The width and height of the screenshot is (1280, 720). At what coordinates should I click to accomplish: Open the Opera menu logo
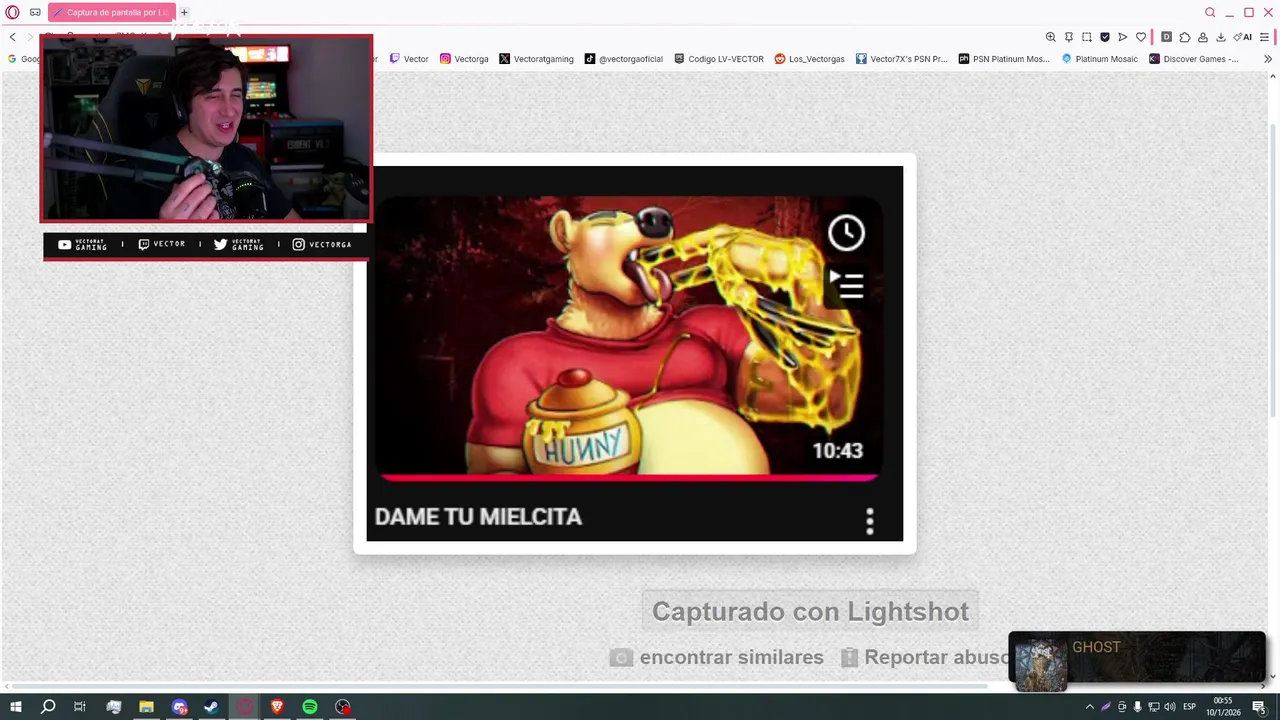[x=12, y=12]
